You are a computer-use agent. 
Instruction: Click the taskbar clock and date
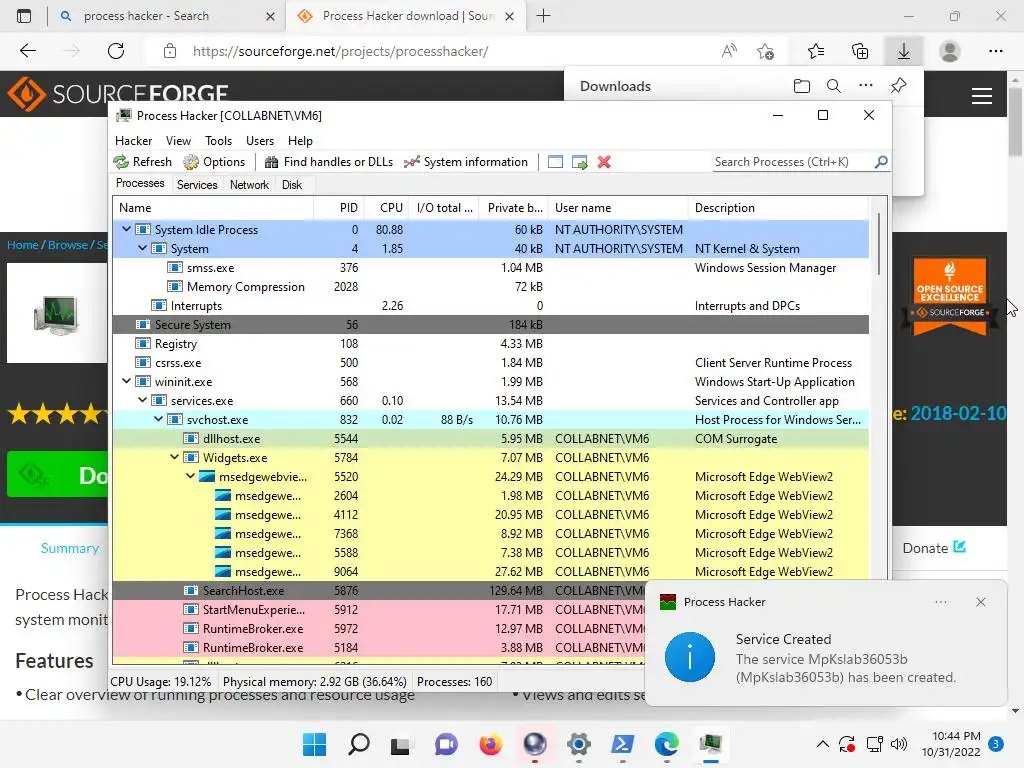[x=952, y=744]
